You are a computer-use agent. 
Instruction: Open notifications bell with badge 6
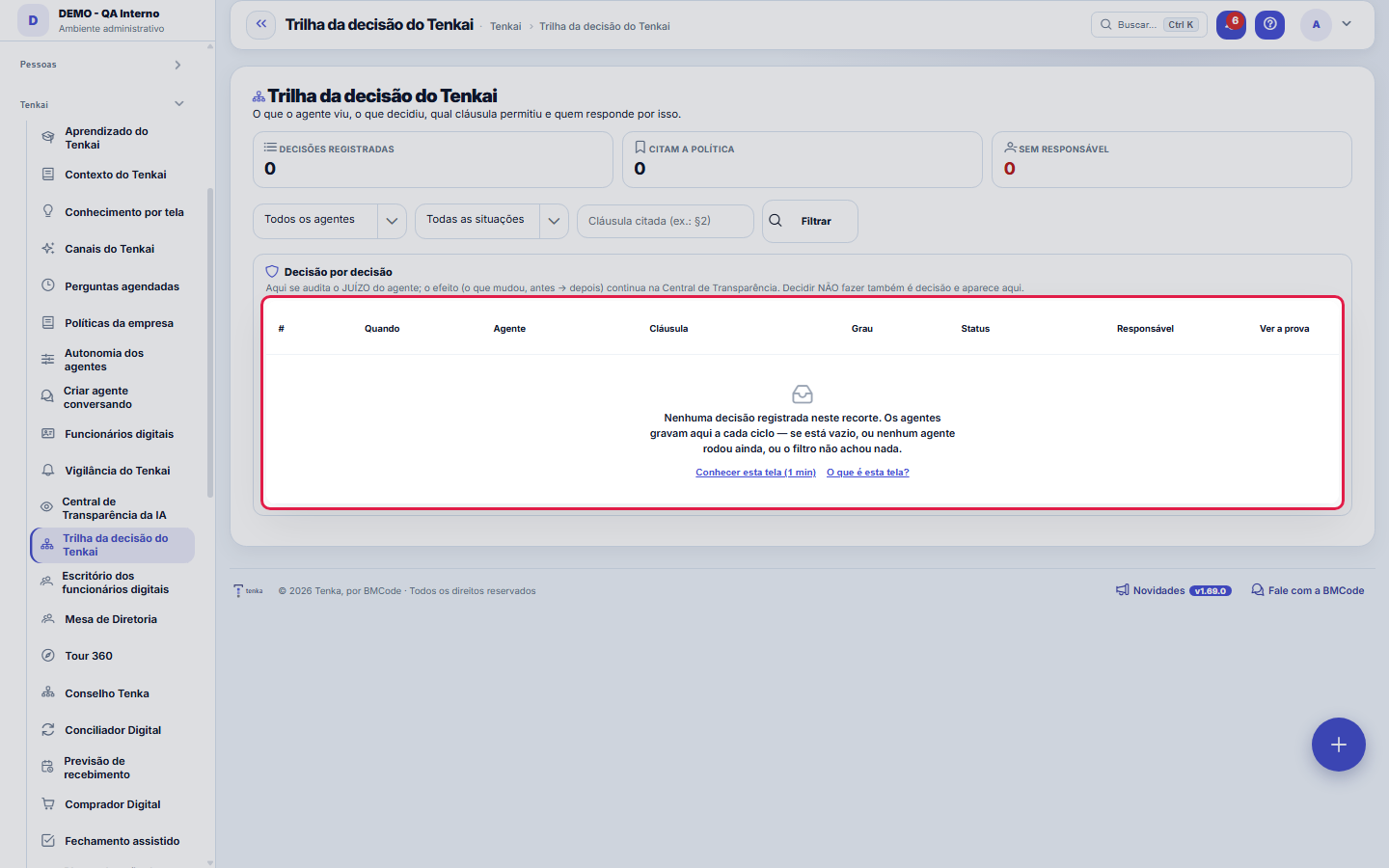tap(1231, 25)
